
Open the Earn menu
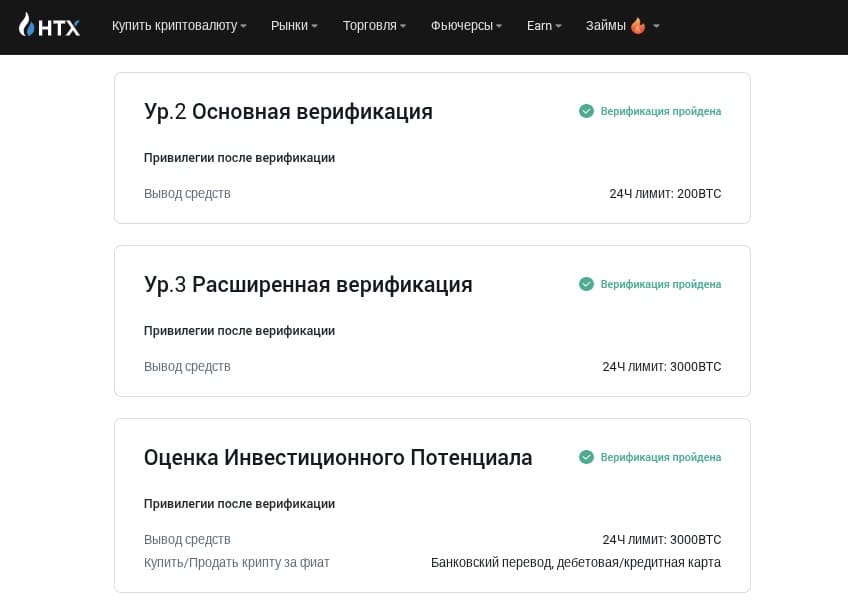coord(544,26)
